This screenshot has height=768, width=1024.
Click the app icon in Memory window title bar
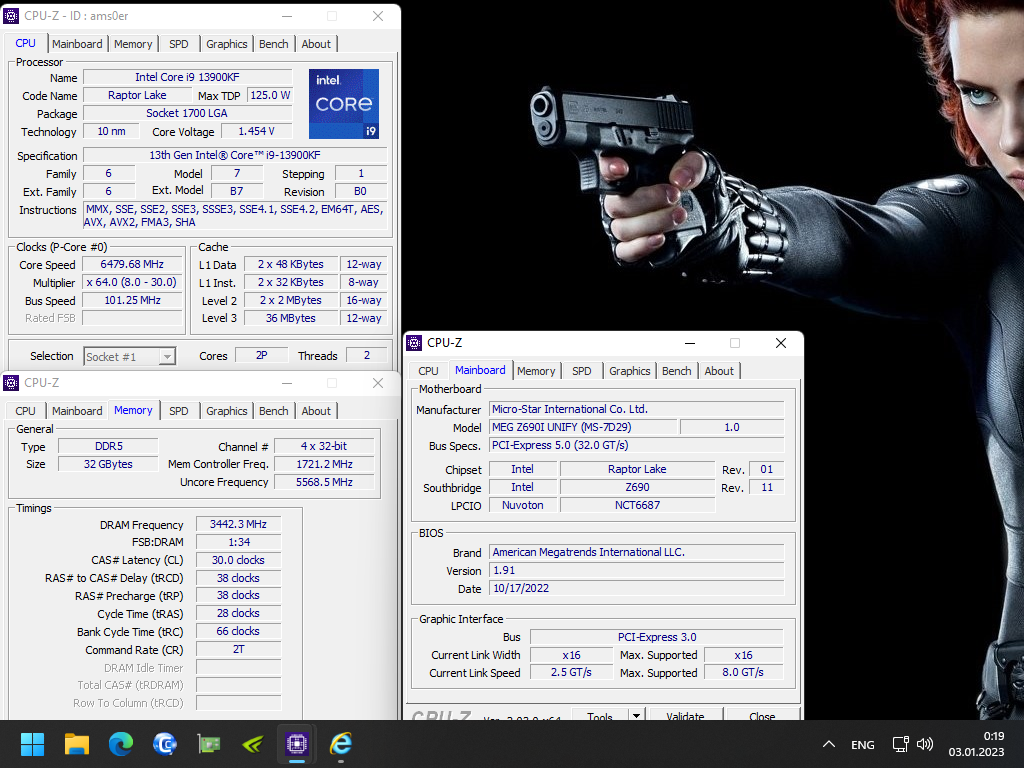(11, 383)
